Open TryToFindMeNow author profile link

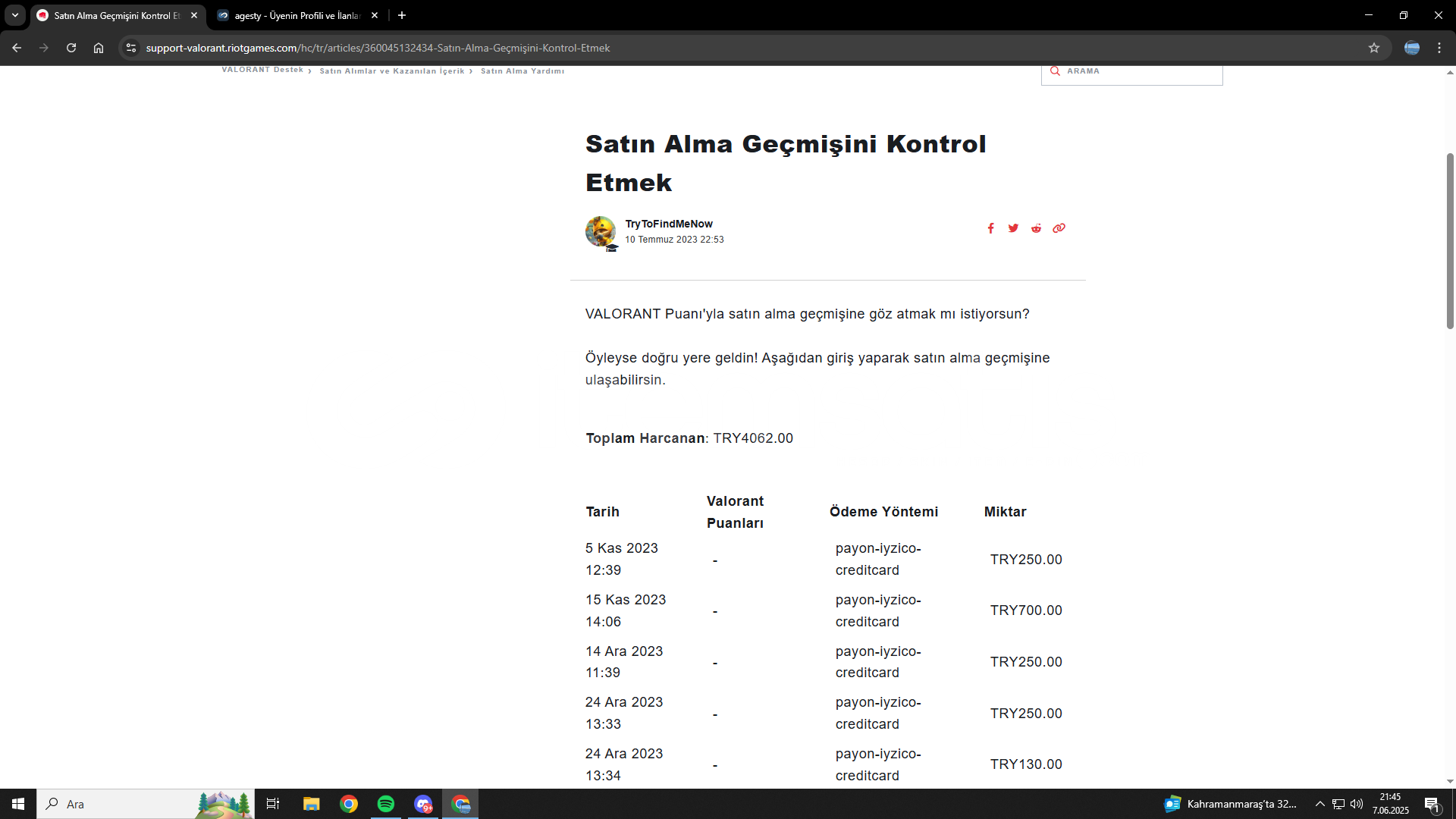(x=669, y=224)
